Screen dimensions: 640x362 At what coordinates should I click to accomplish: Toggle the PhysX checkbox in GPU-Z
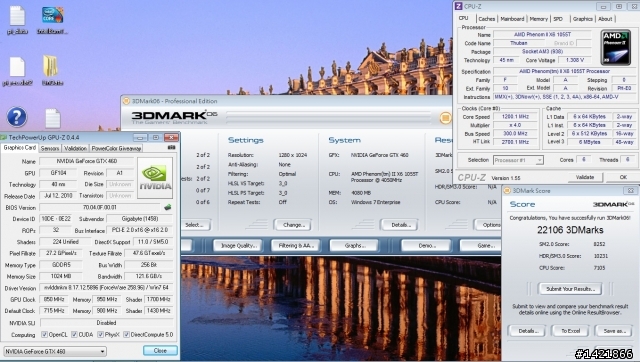pyautogui.click(x=100, y=335)
